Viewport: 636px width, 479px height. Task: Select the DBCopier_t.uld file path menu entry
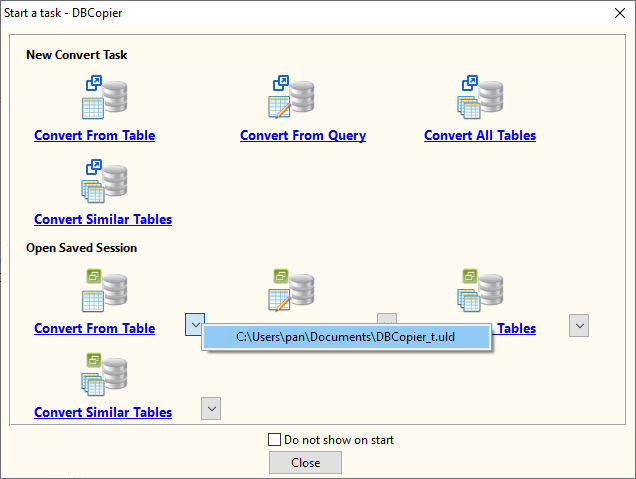(346, 338)
